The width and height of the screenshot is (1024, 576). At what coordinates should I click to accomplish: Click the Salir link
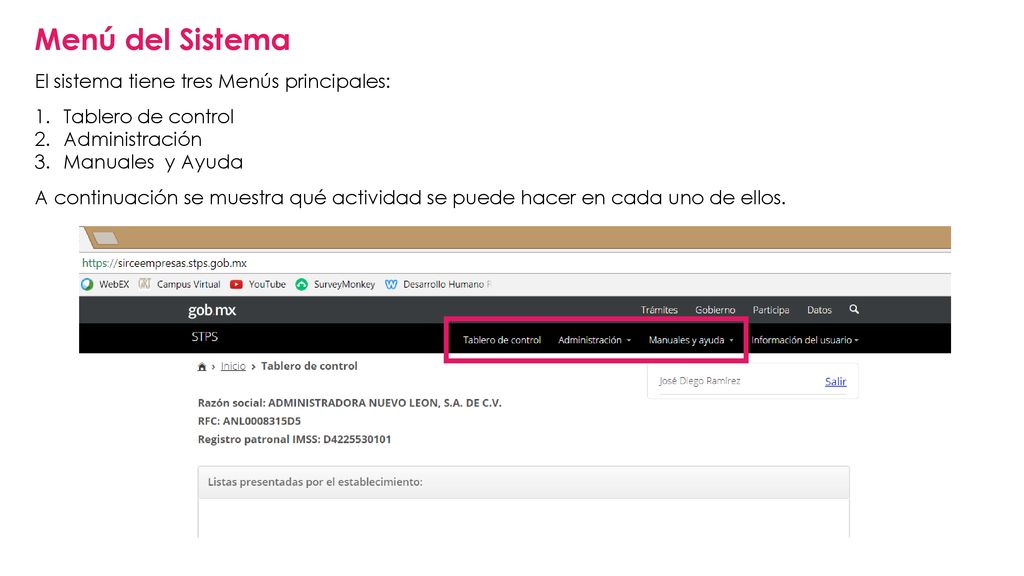click(835, 381)
